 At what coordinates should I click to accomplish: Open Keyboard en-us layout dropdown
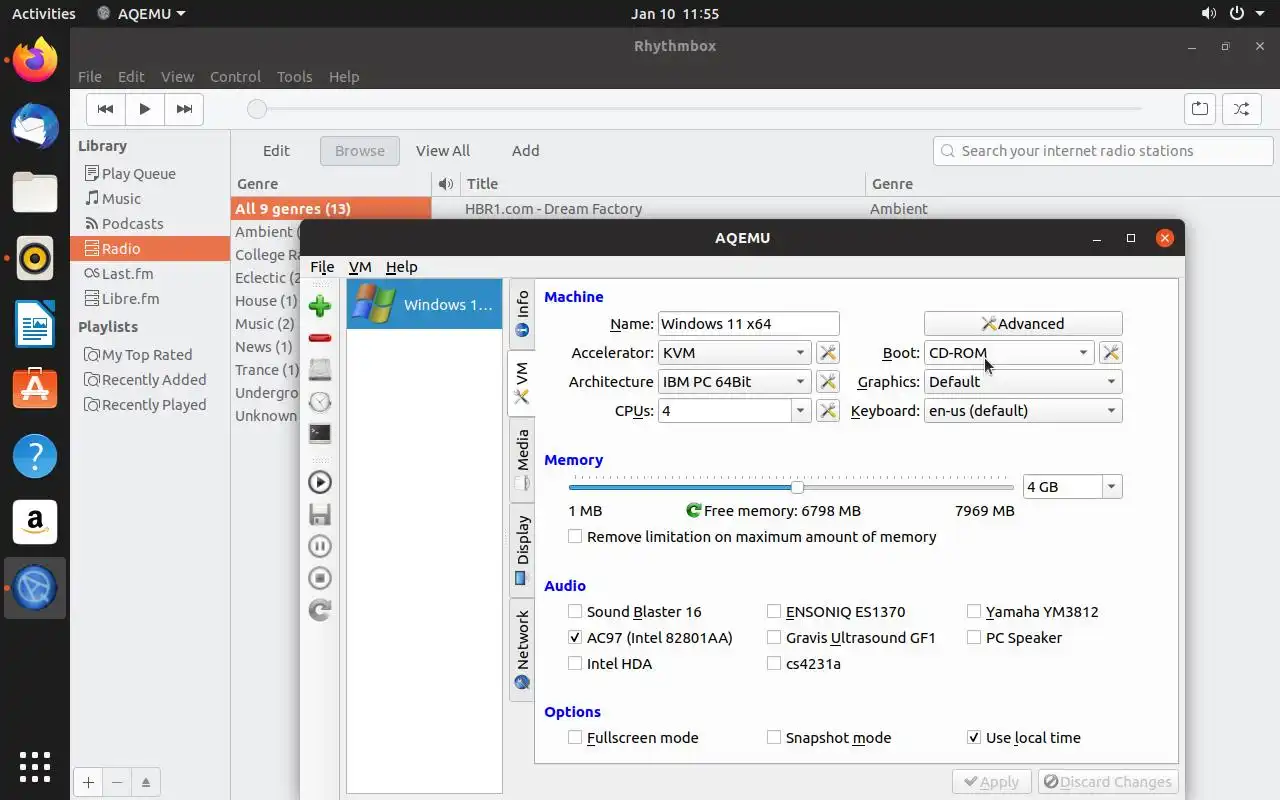click(x=1023, y=410)
